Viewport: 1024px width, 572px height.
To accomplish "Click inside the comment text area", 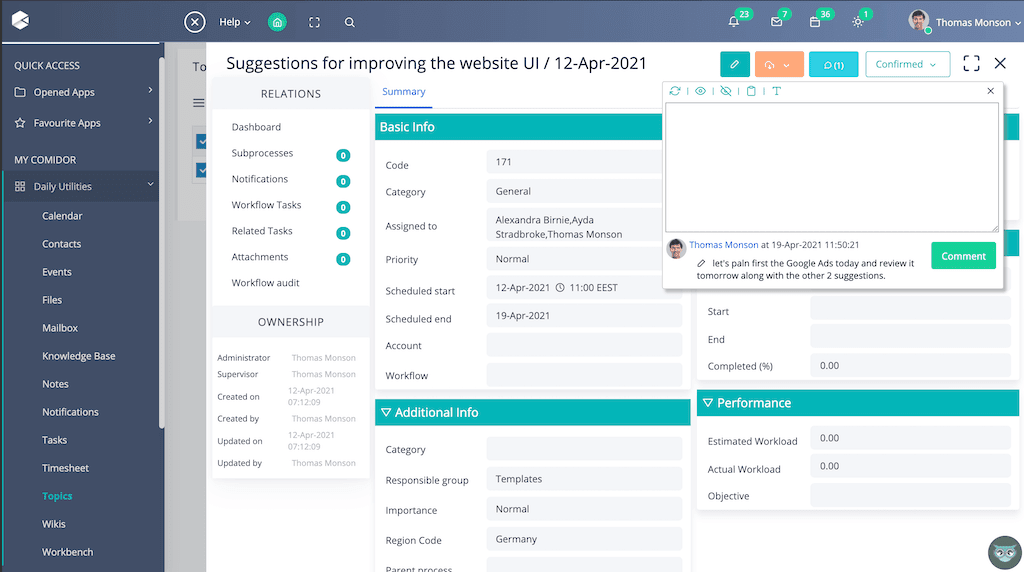I will [831, 167].
